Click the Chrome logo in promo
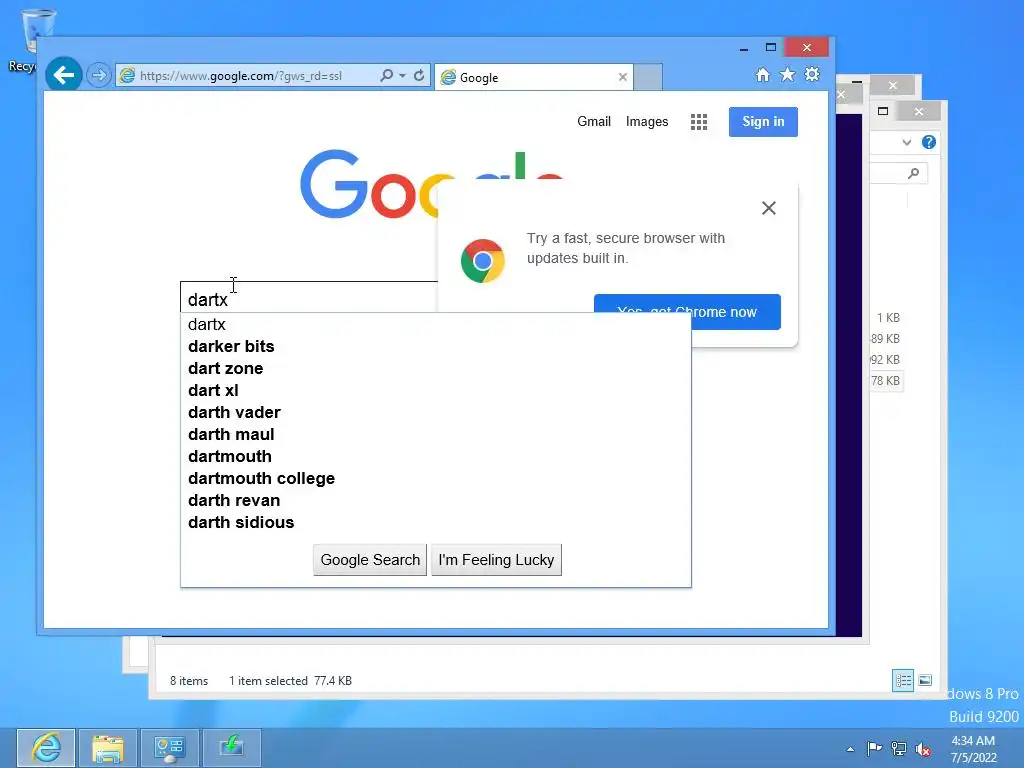The image size is (1024, 768). [x=483, y=261]
